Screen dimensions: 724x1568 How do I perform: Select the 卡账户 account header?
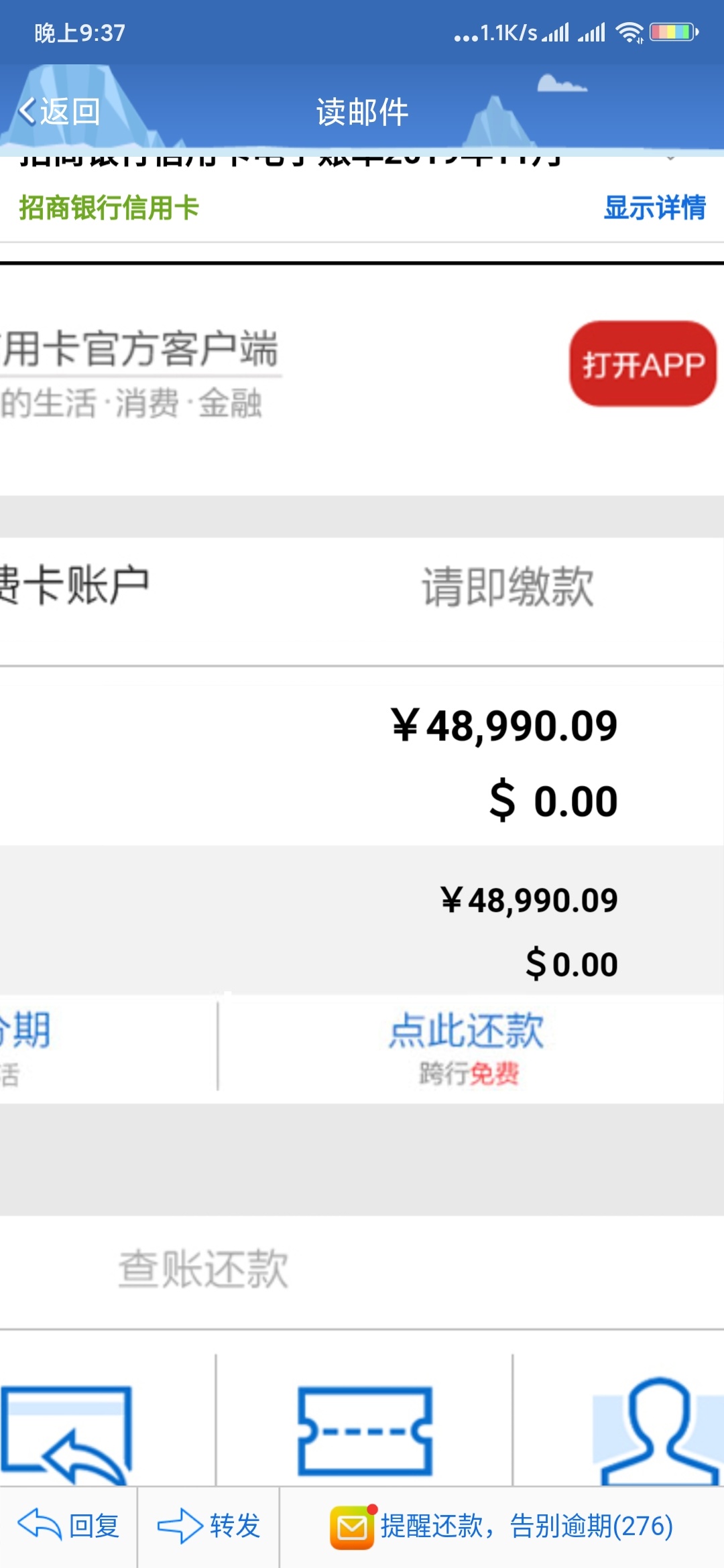74,585
